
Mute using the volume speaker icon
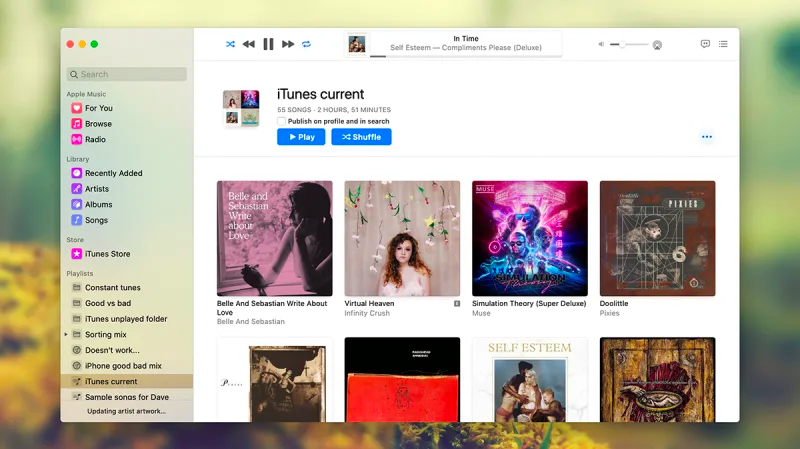(601, 44)
